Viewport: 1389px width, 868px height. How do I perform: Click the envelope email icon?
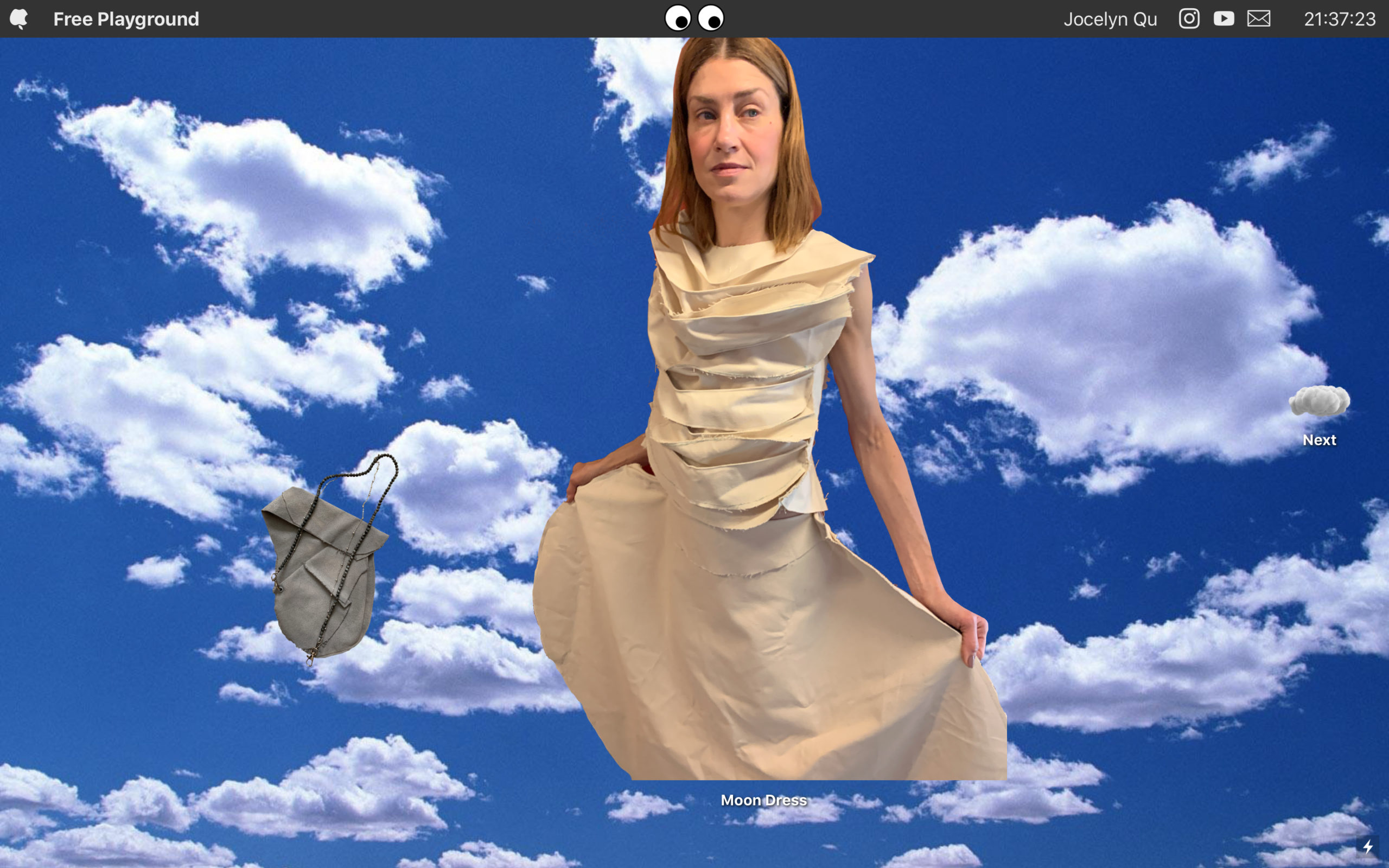pos(1258,19)
